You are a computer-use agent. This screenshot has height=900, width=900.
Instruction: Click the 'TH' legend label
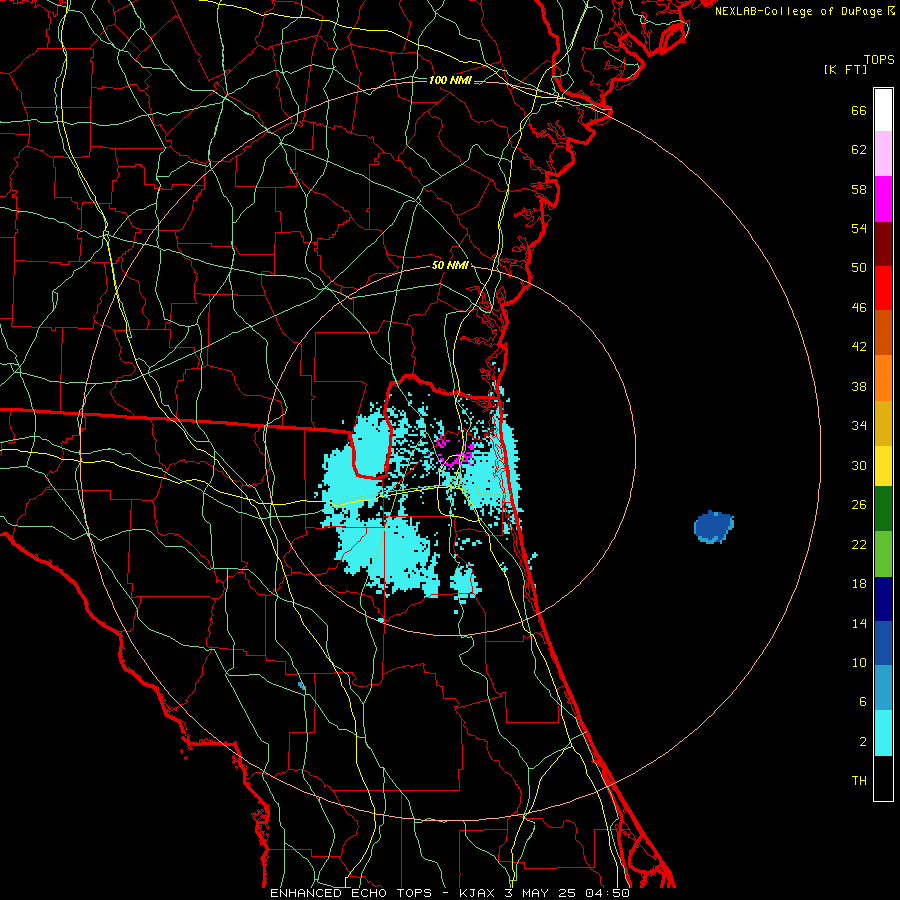[859, 781]
